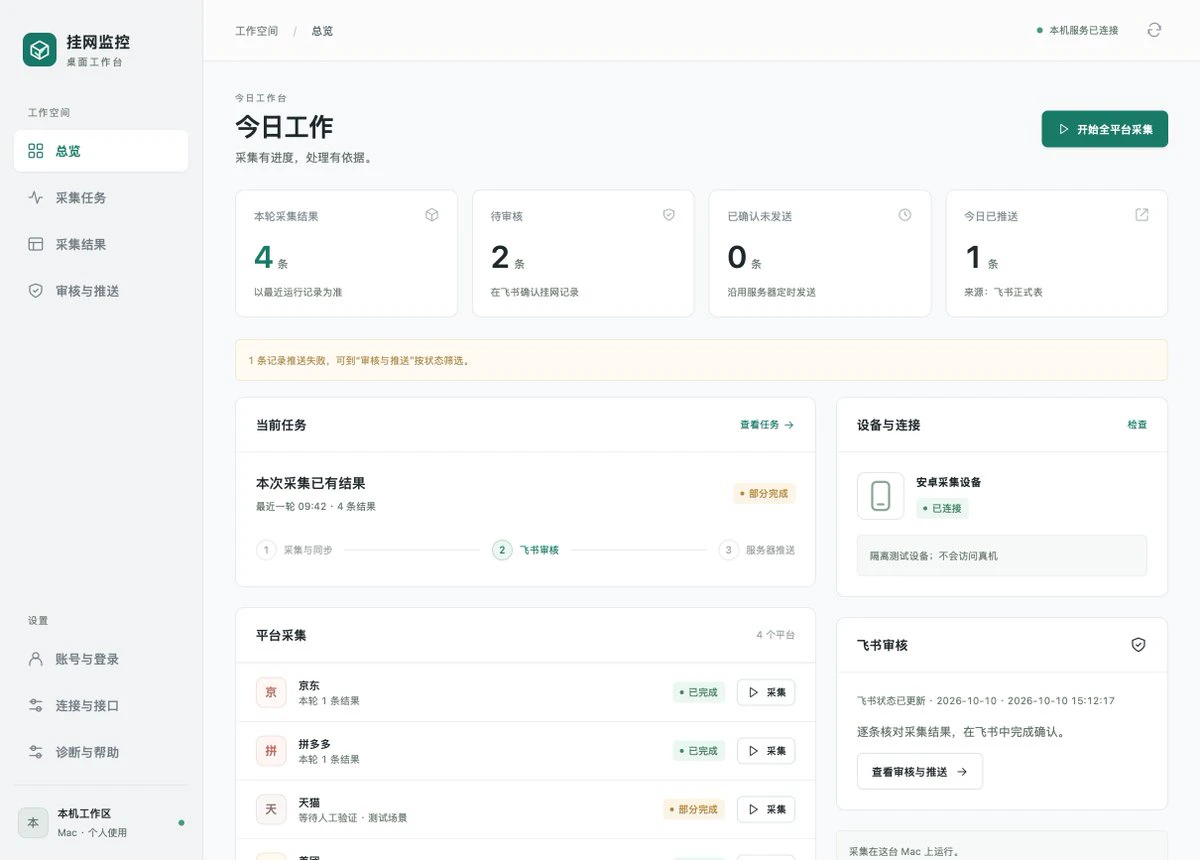
Task: Click the phone icon for 安卓采集设备
Action: tap(880, 496)
